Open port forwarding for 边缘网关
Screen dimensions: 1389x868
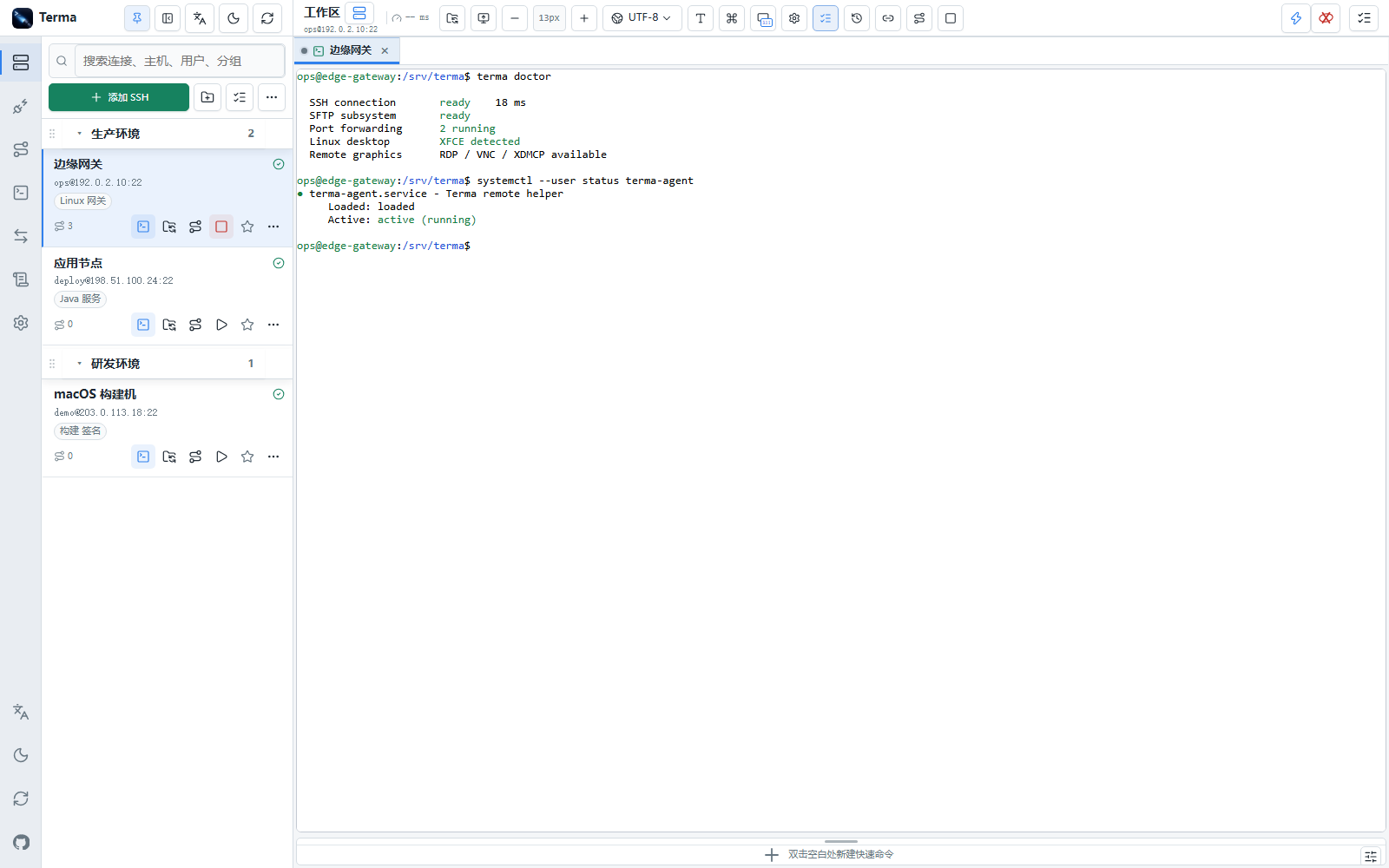tap(195, 227)
